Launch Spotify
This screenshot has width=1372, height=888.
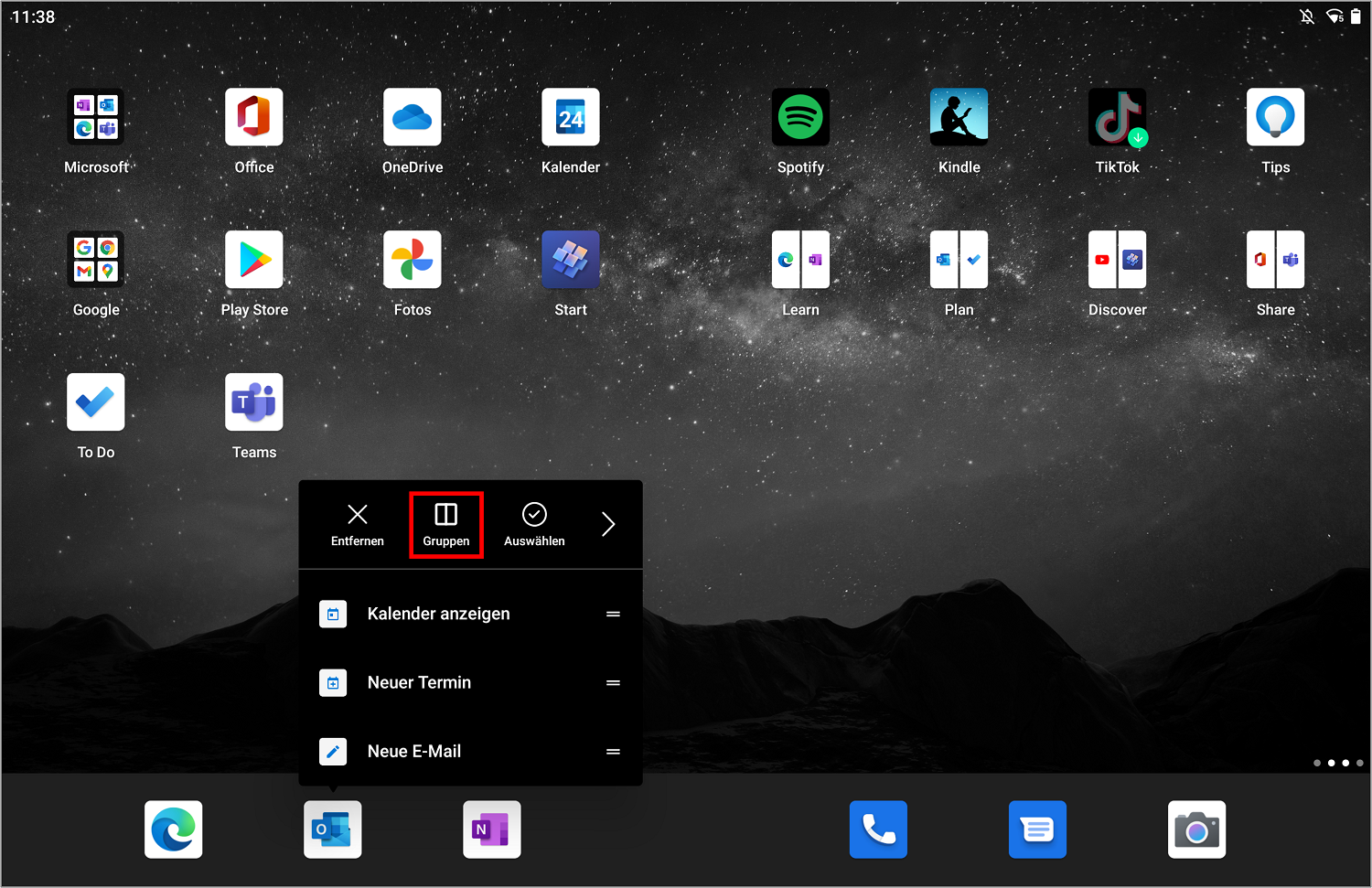point(800,117)
